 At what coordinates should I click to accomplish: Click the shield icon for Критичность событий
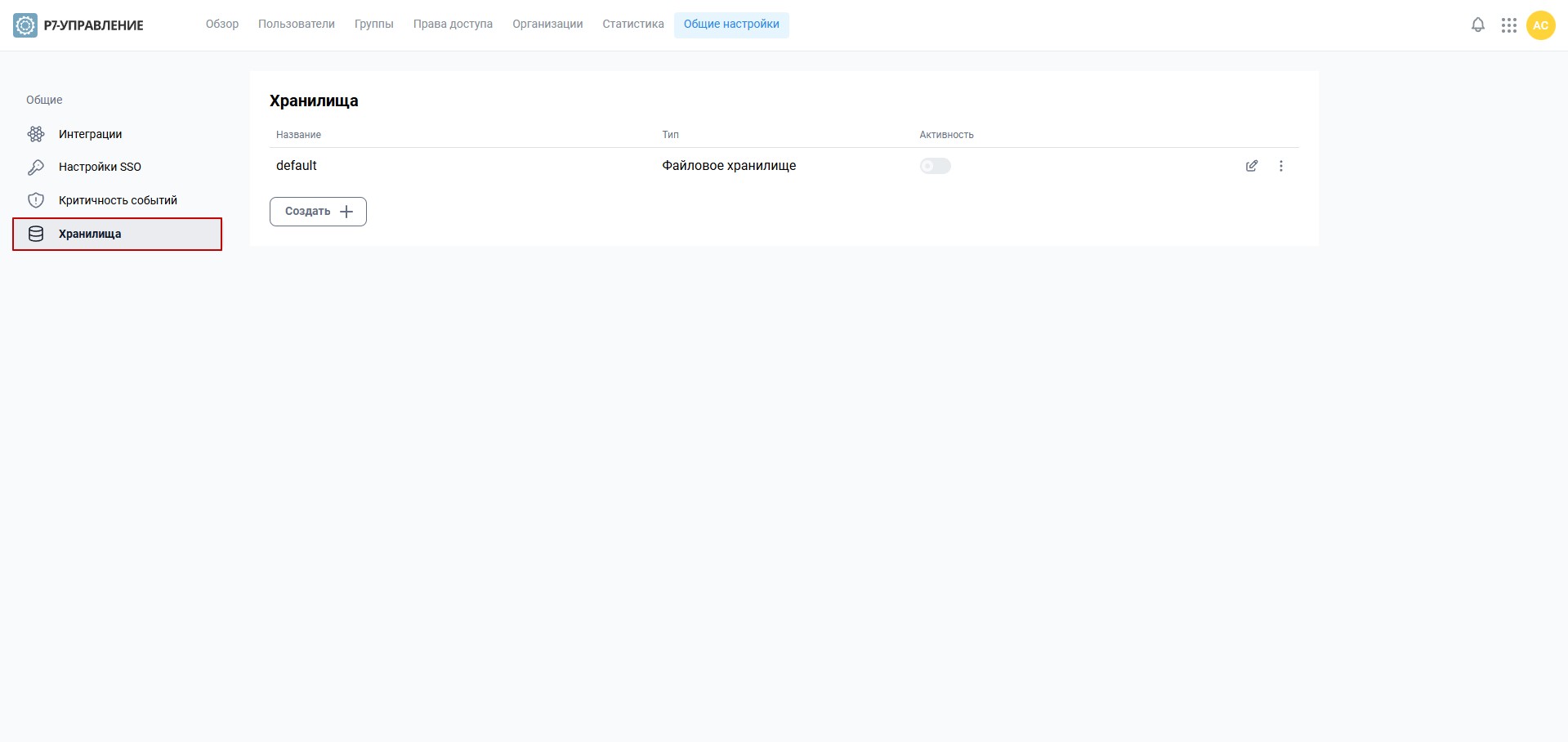(x=36, y=200)
